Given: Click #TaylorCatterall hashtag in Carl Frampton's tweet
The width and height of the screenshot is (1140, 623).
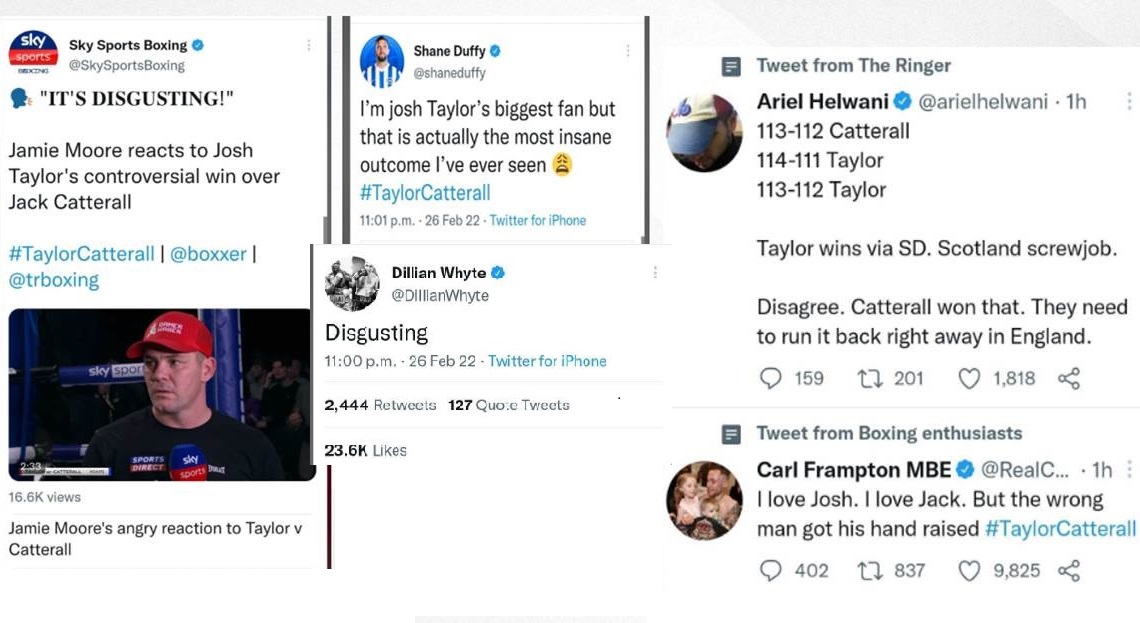Looking at the screenshot, I should tap(1060, 528).
